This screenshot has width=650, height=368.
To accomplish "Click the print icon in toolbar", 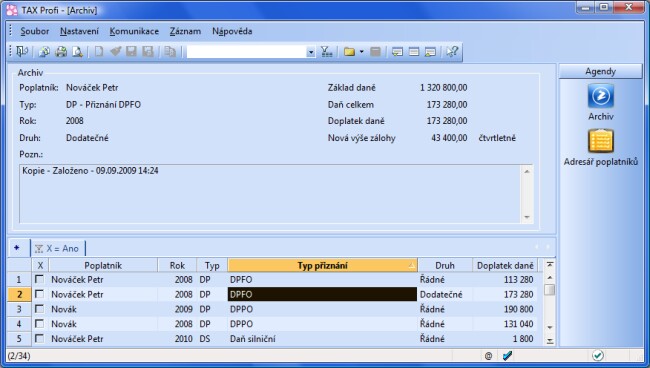I will pos(61,52).
